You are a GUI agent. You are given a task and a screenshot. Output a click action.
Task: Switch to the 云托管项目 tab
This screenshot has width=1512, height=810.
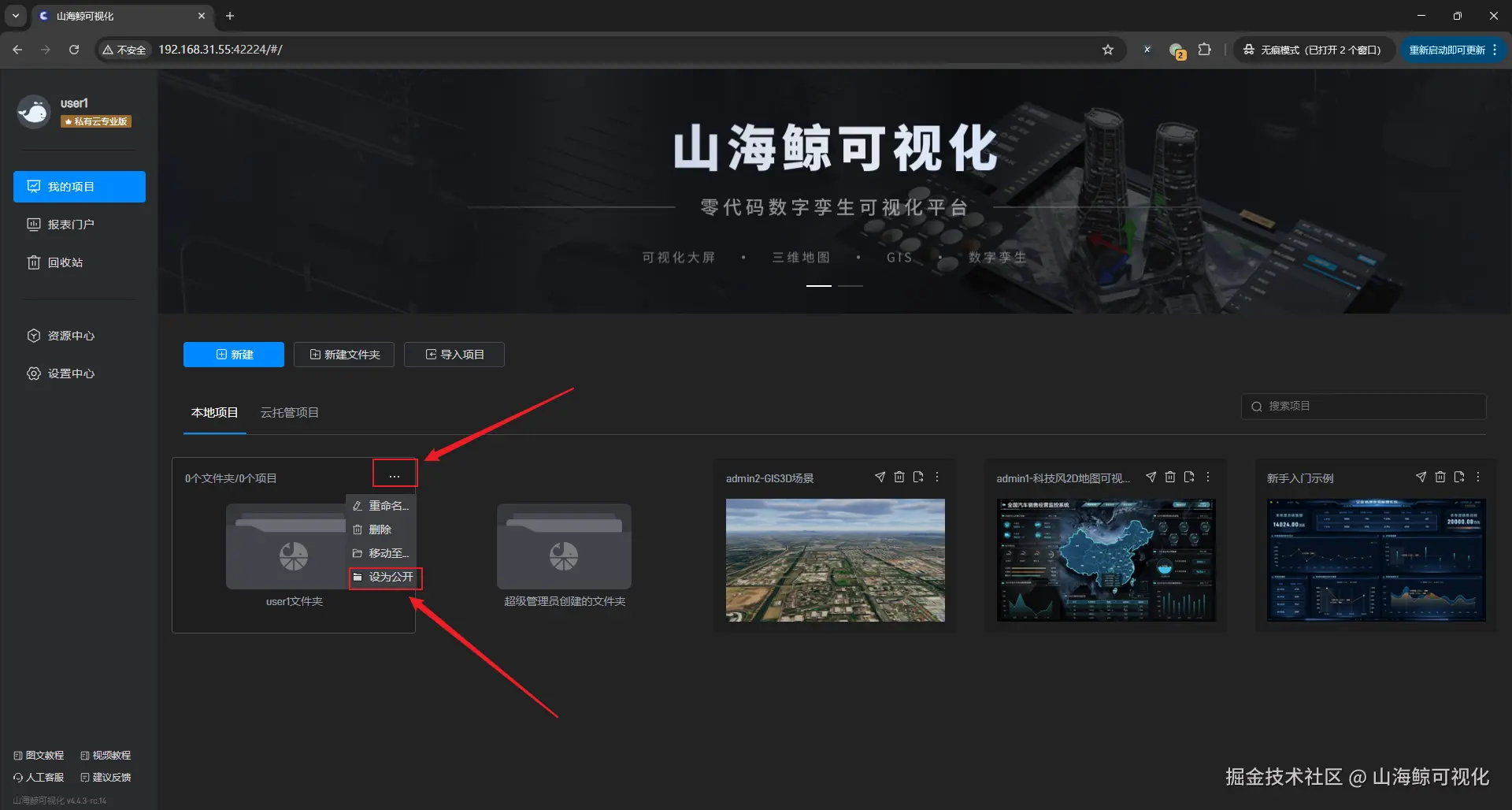tap(290, 413)
